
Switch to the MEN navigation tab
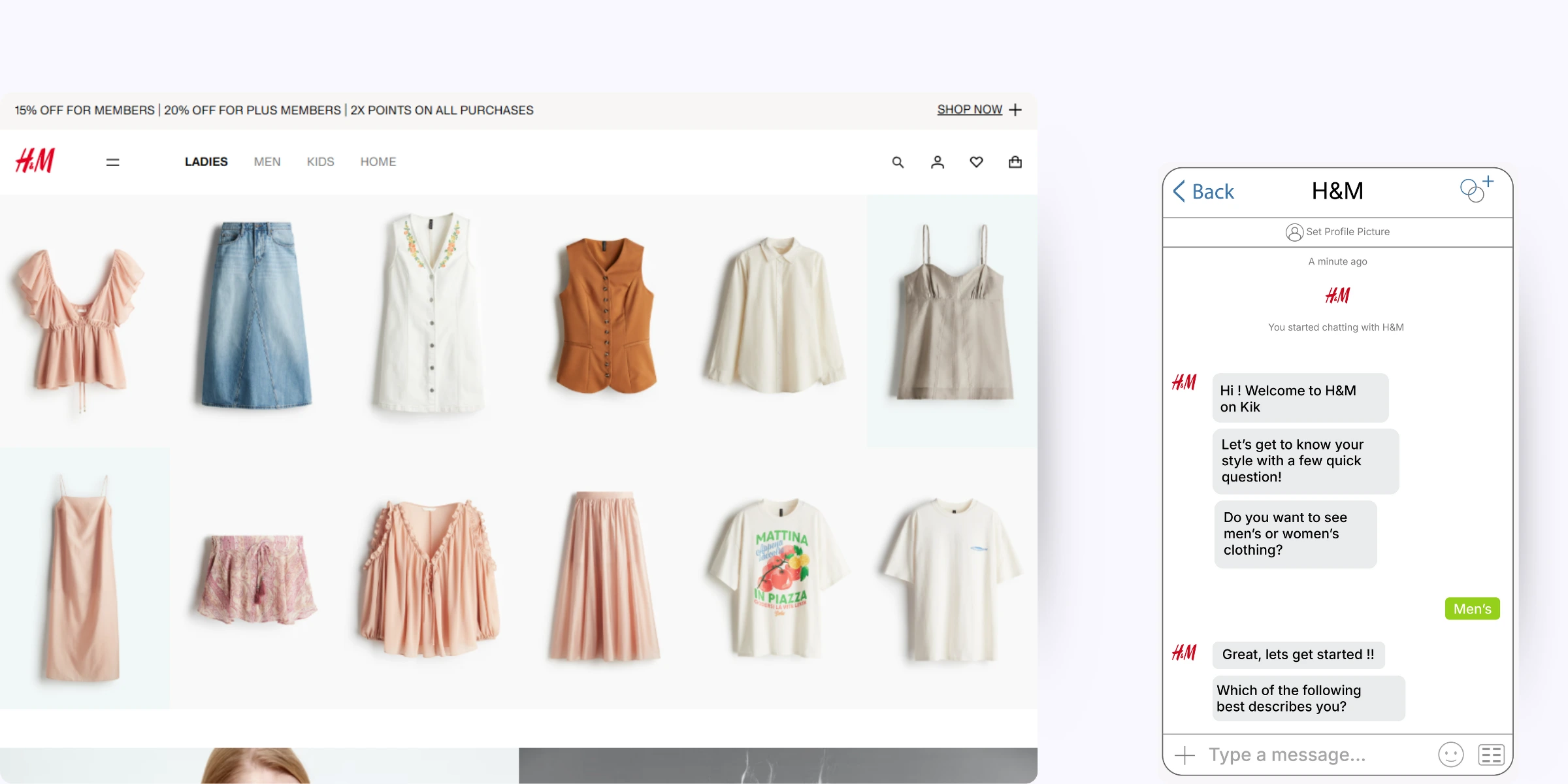tap(267, 161)
